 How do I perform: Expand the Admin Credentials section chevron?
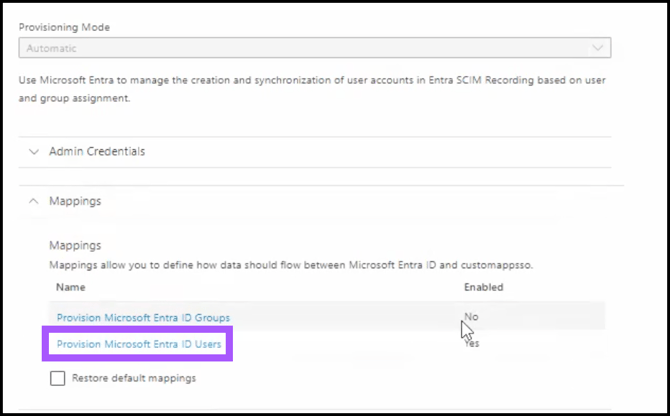(33, 152)
